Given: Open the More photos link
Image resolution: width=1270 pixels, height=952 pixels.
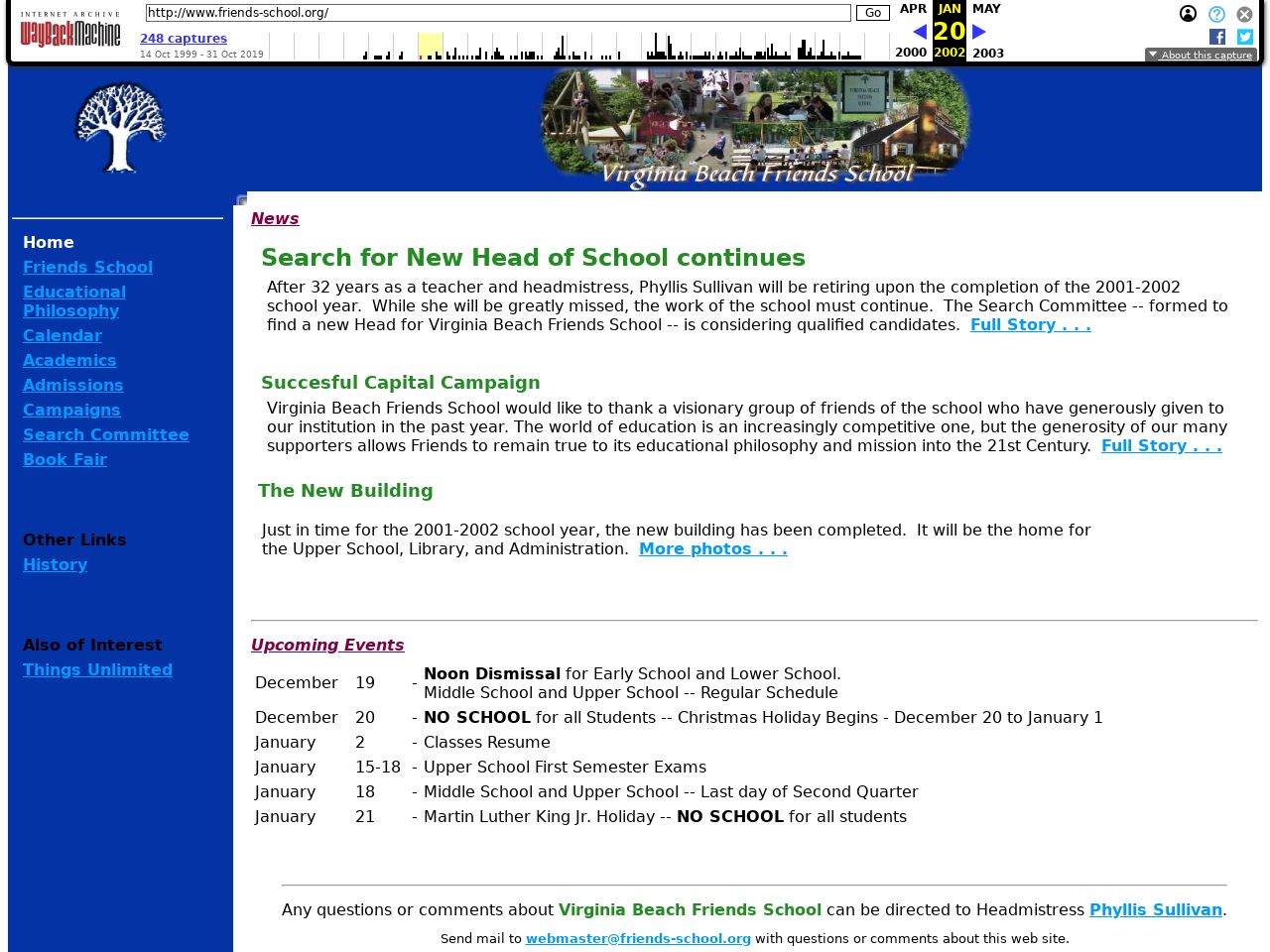Looking at the screenshot, I should 712,548.
